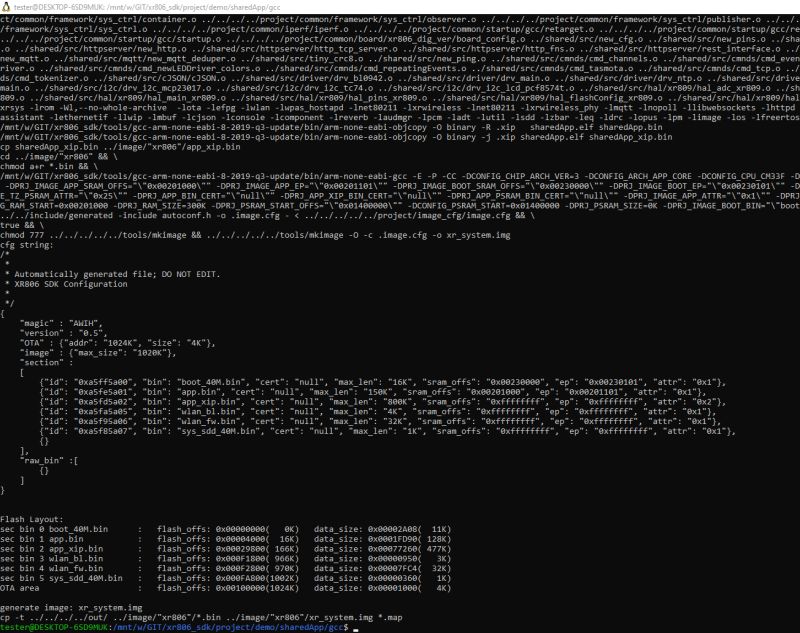The height and width of the screenshot is (633, 800).
Task: Click the 'cfg string:' line
Action: (27, 245)
